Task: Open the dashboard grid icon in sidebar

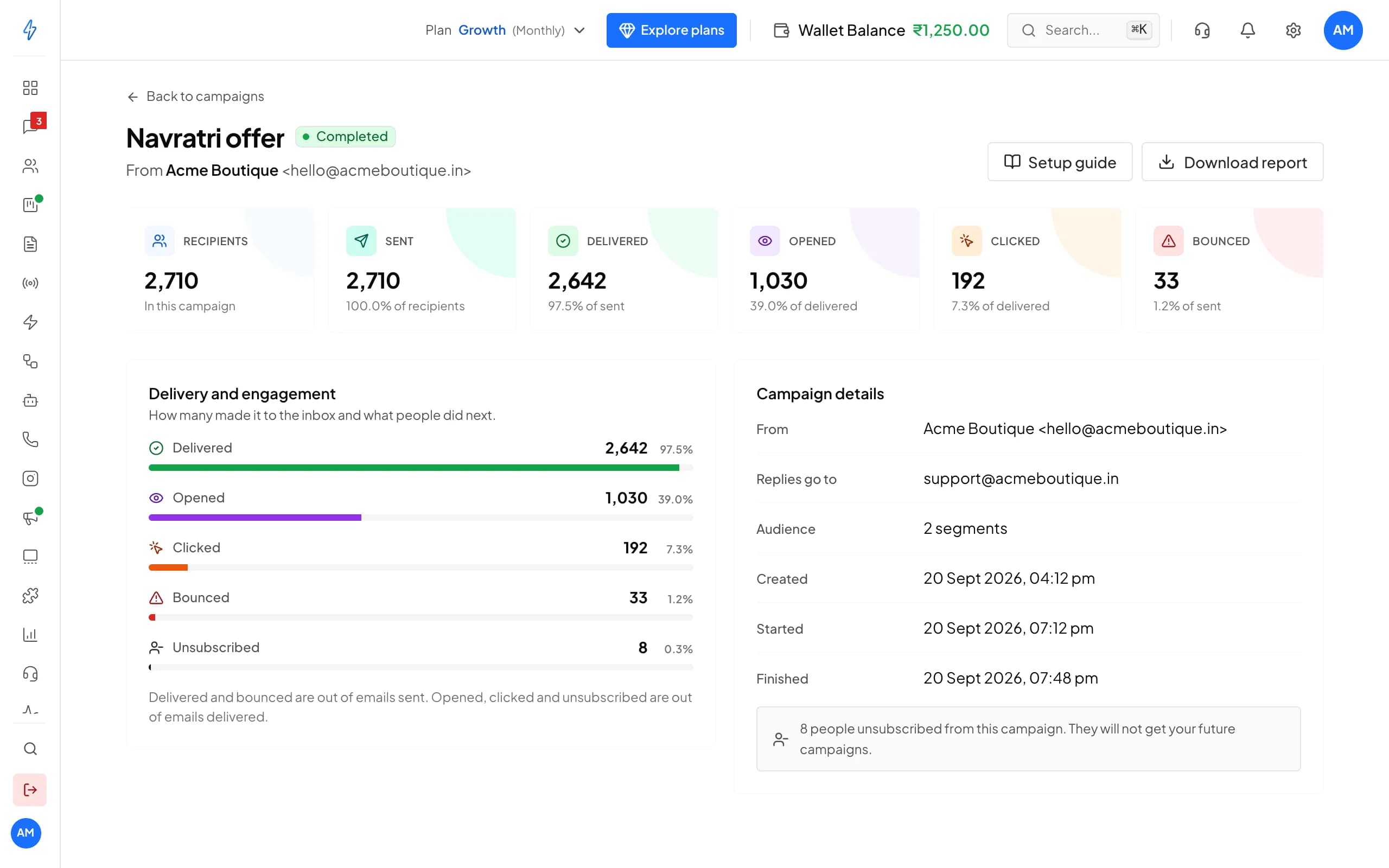Action: 30,88
